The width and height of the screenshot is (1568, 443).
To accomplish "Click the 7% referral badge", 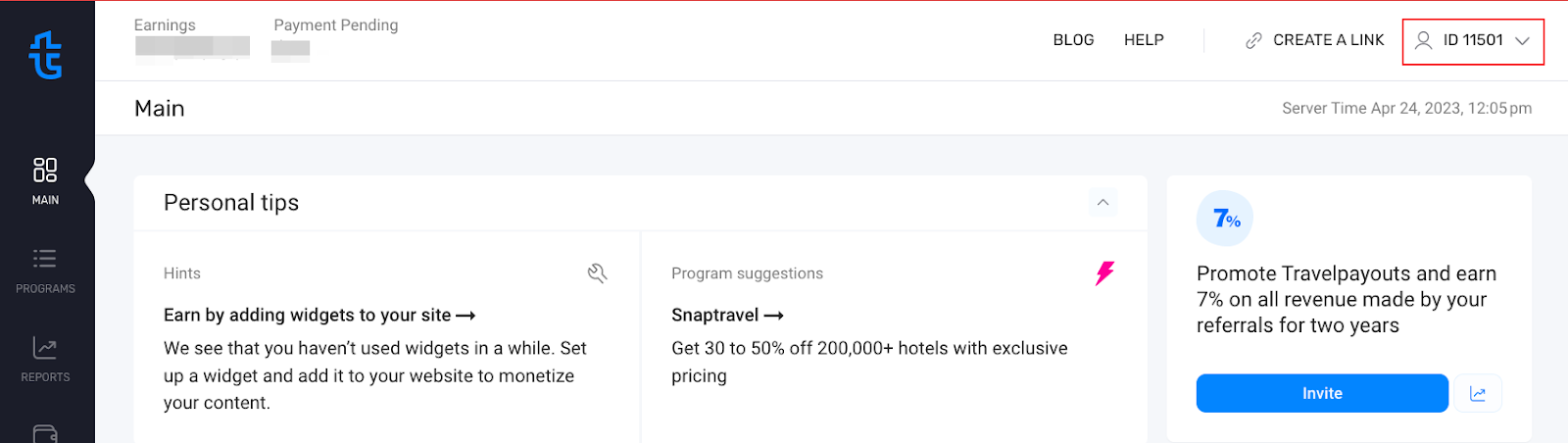I will coord(1225,219).
